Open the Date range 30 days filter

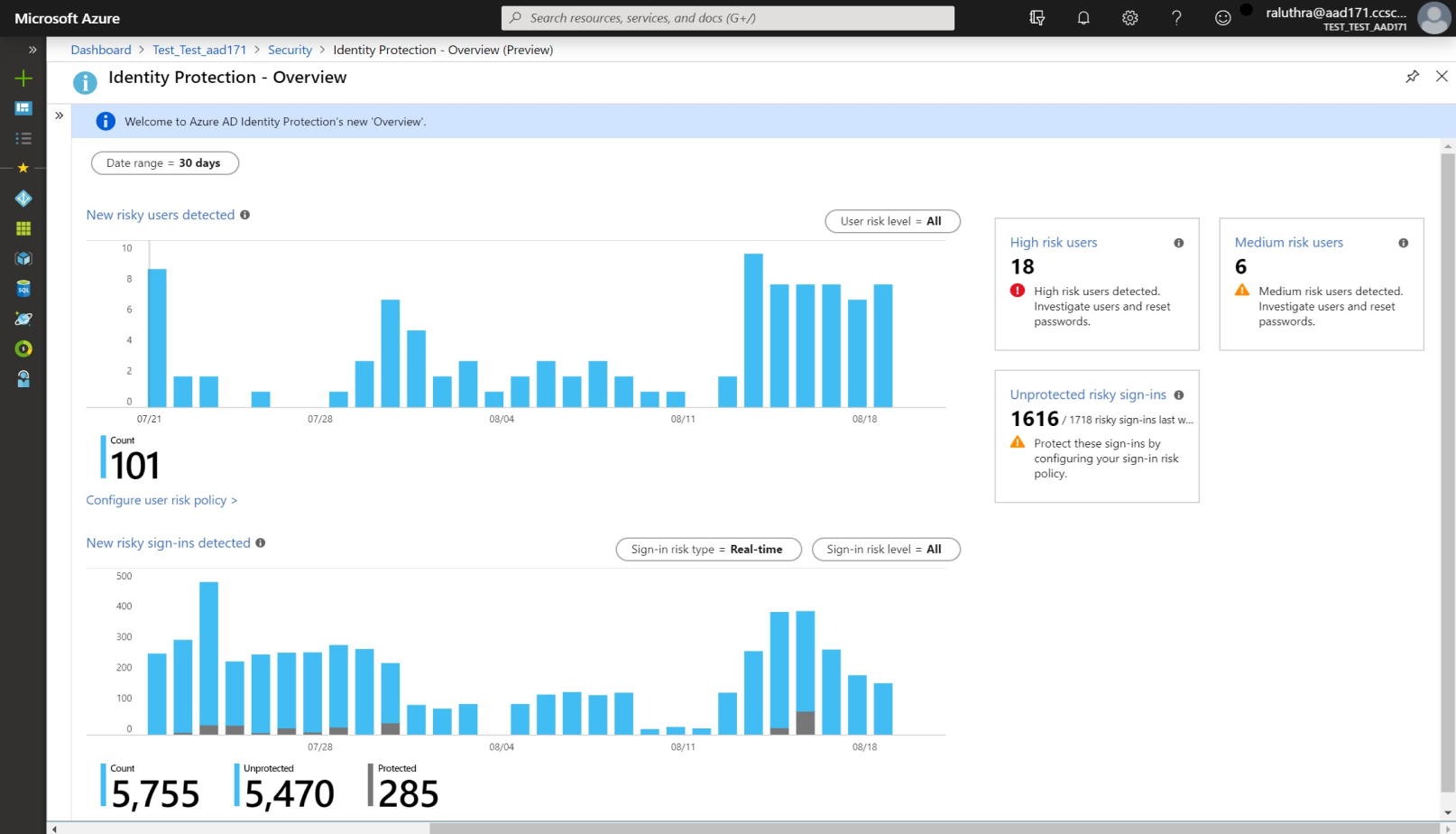(164, 163)
